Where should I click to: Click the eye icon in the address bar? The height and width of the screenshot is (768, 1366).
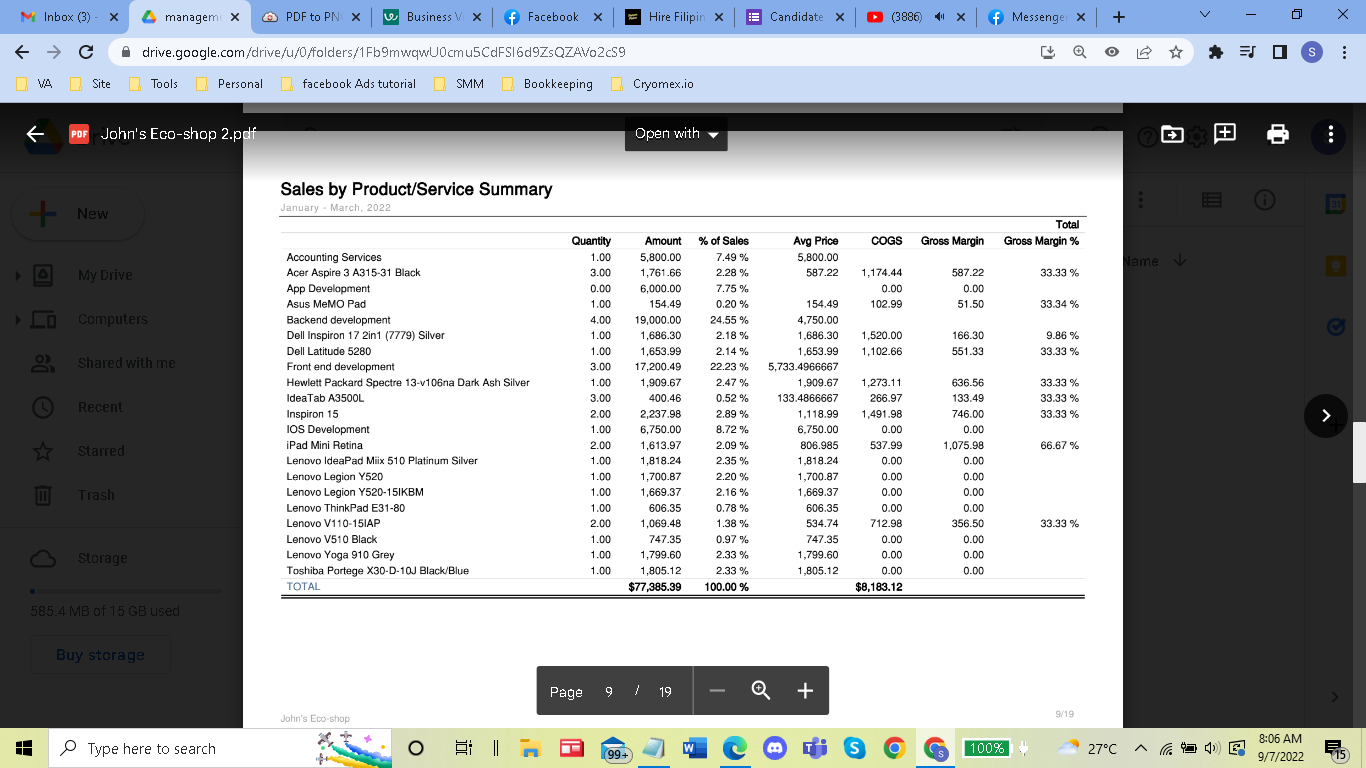[x=1112, y=52]
